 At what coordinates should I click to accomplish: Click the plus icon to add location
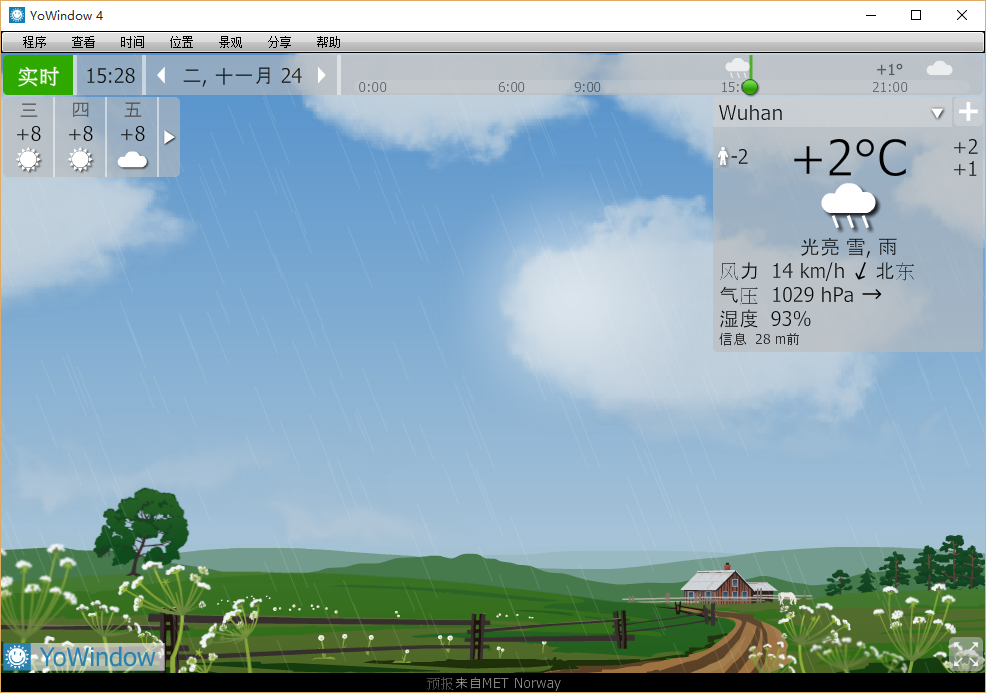tap(967, 112)
